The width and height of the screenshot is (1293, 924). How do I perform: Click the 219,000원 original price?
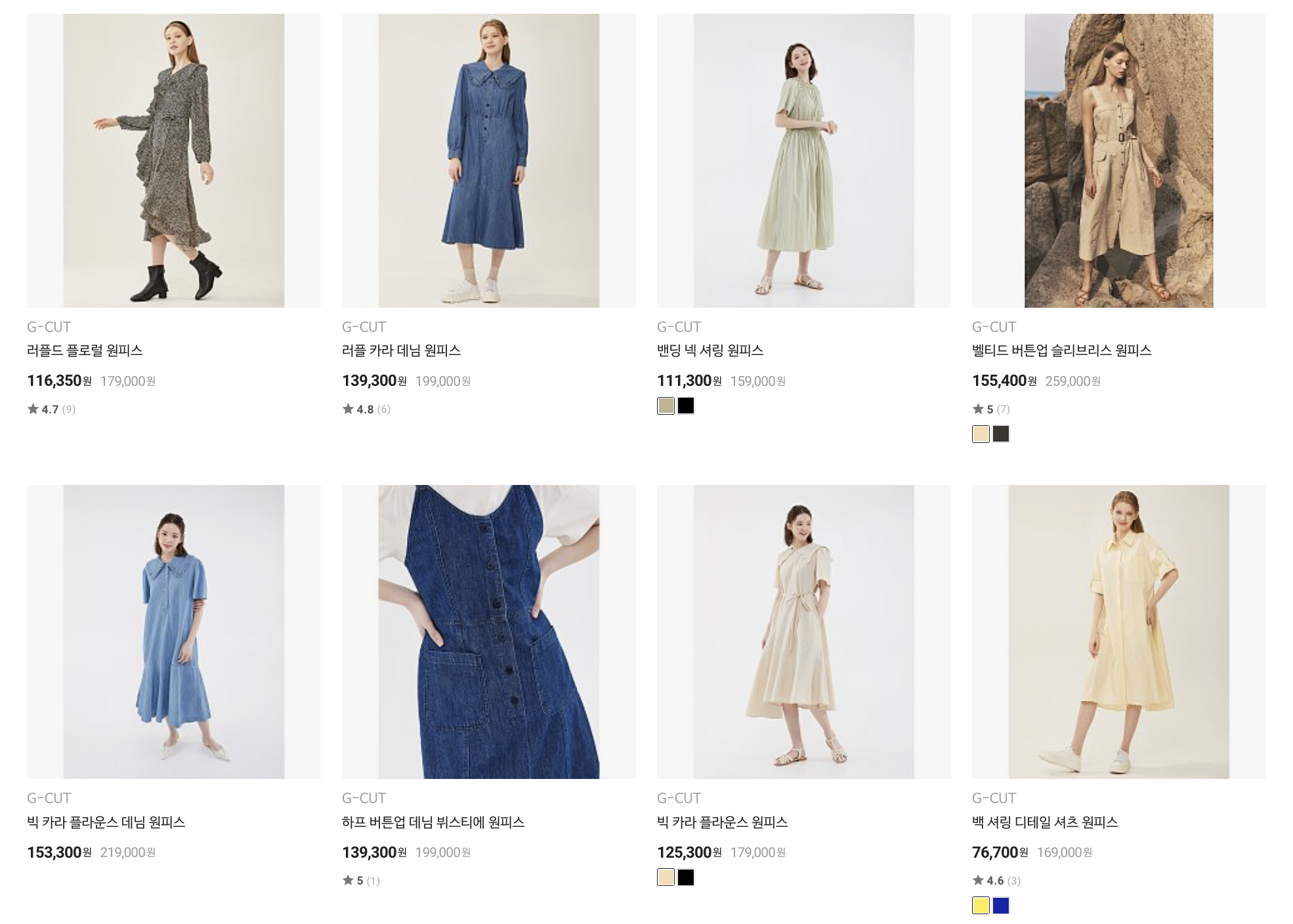pos(128,852)
